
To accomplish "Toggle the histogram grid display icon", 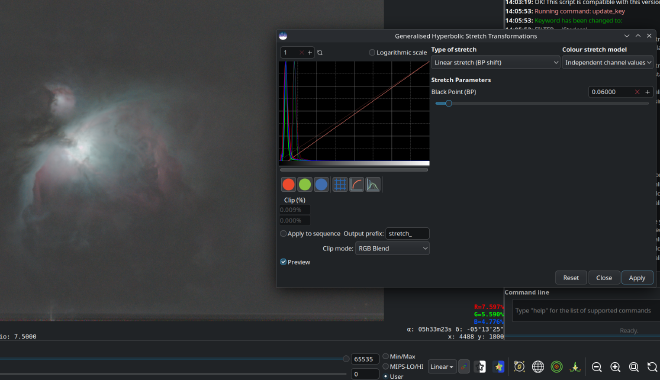I will click(x=340, y=184).
